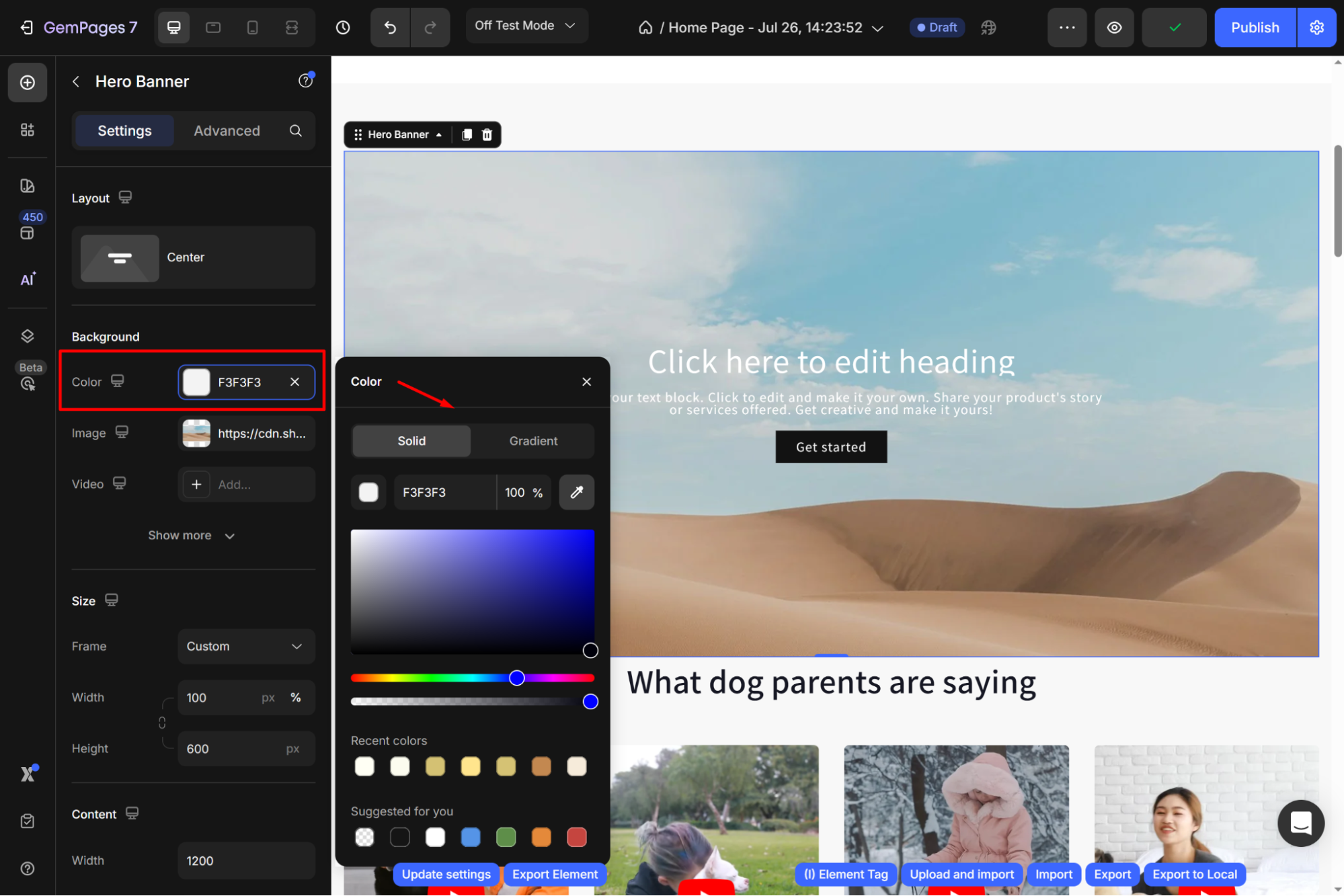1344x896 pixels.
Task: Switch to mobile device view
Action: tap(252, 28)
